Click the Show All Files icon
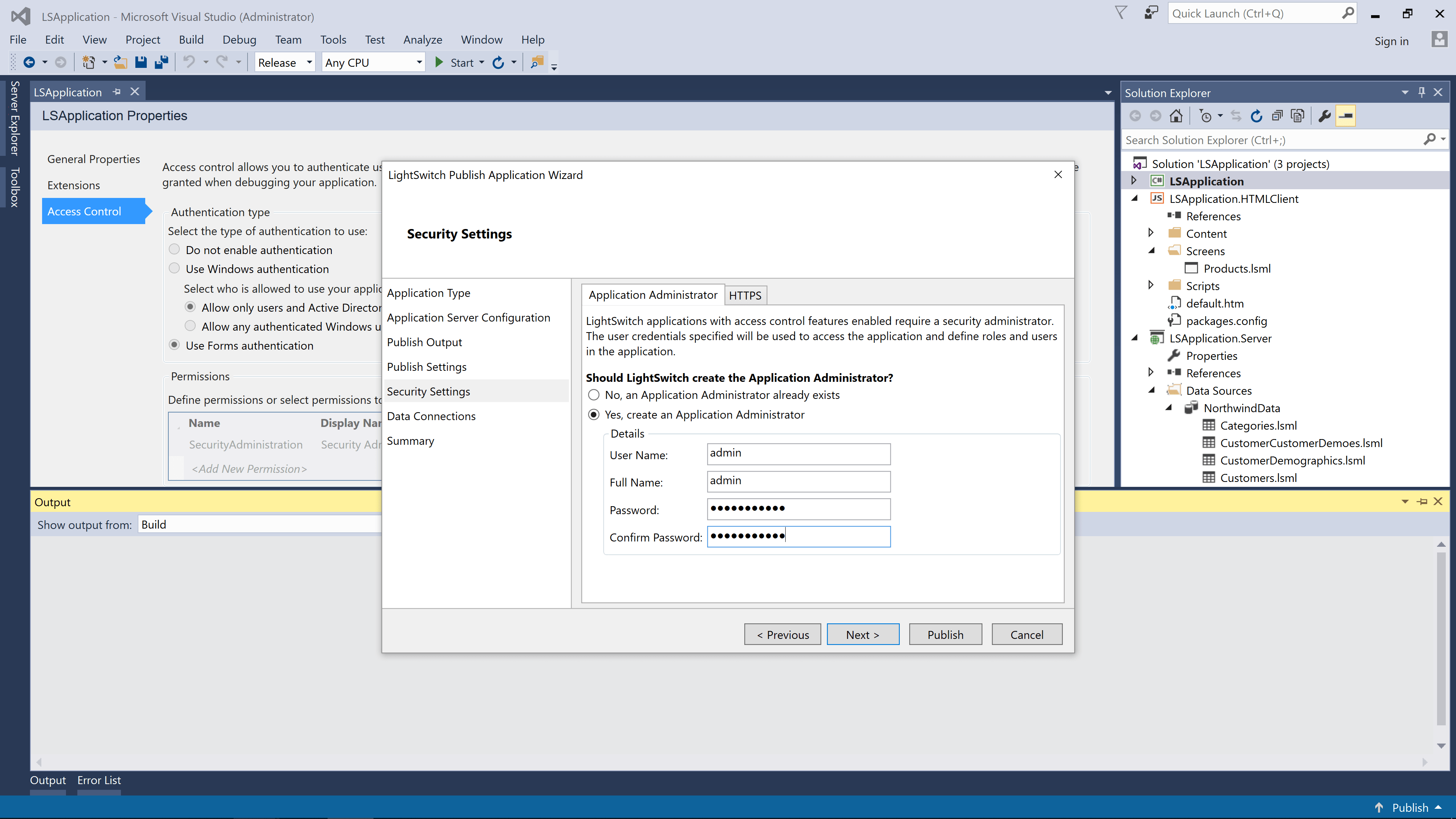1456x819 pixels. click(1298, 116)
